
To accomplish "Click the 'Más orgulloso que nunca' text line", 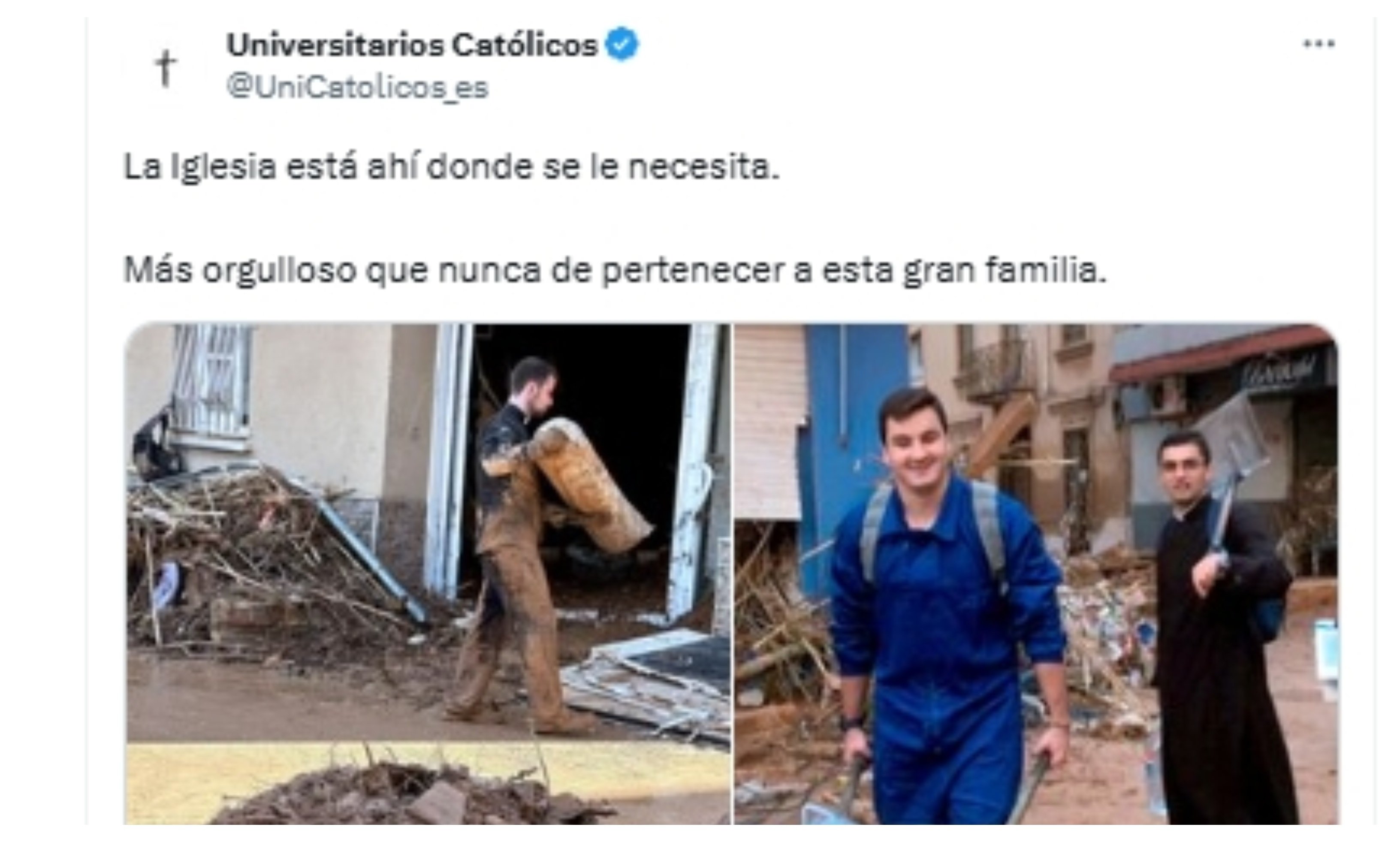I will tap(614, 271).
